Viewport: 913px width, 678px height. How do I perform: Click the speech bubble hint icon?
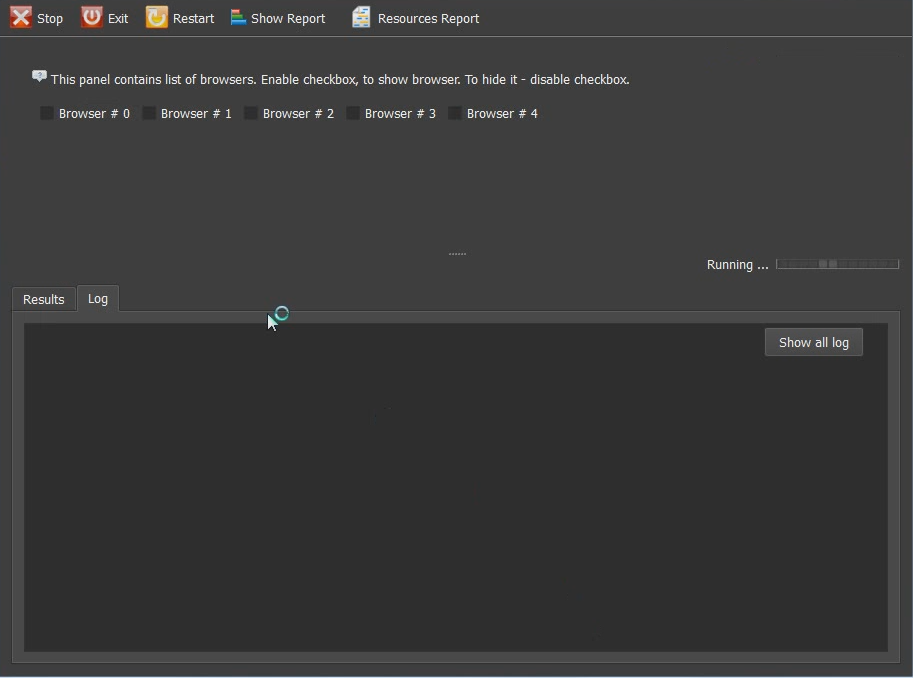coord(39,76)
